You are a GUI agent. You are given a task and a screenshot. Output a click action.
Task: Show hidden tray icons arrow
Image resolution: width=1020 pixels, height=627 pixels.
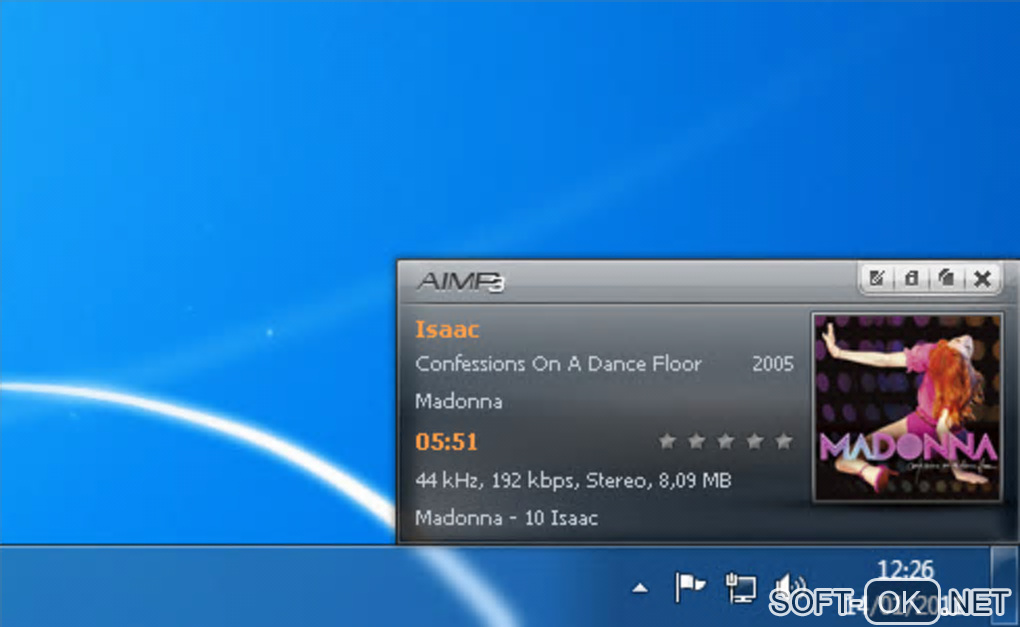(x=640, y=588)
